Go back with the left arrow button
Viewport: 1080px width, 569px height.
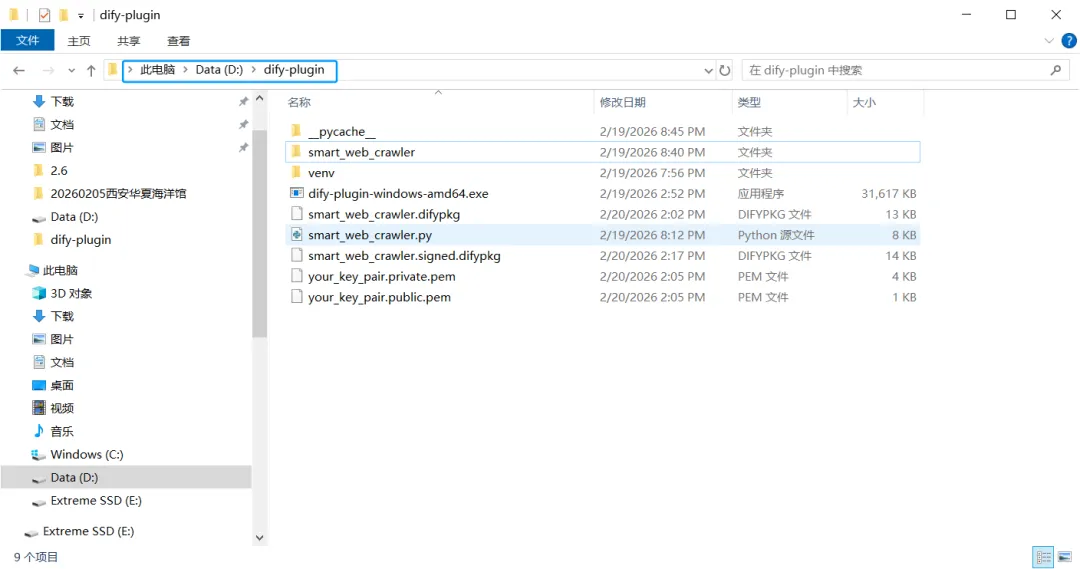(x=19, y=70)
